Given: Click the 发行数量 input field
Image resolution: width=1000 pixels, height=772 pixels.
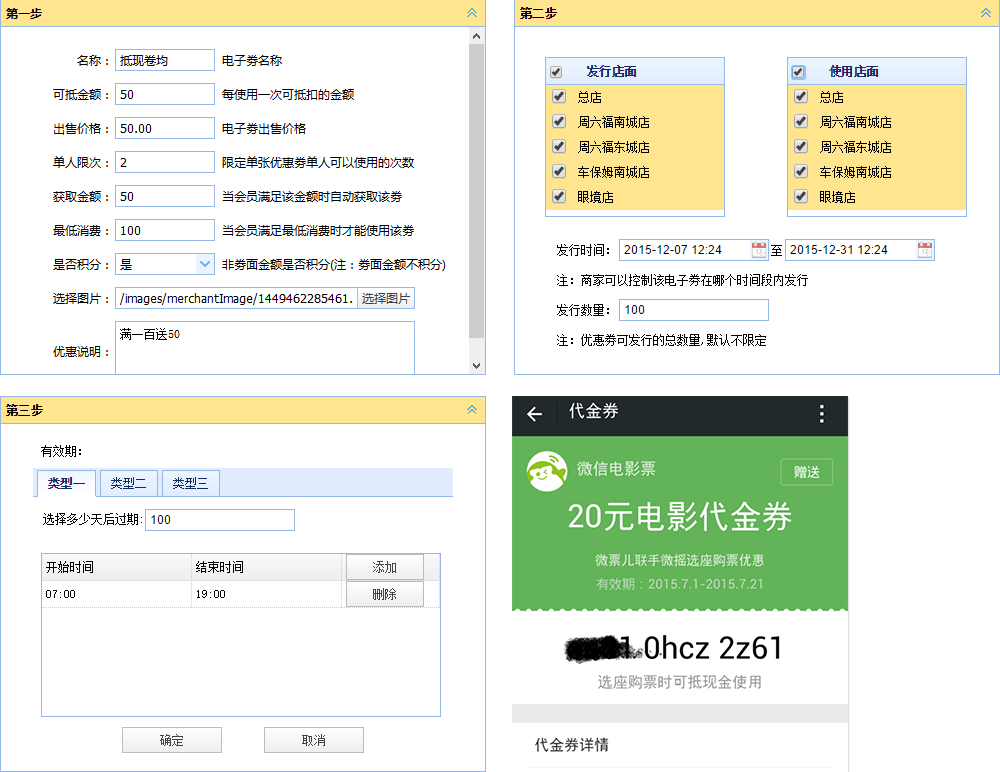Looking at the screenshot, I should click(x=693, y=310).
